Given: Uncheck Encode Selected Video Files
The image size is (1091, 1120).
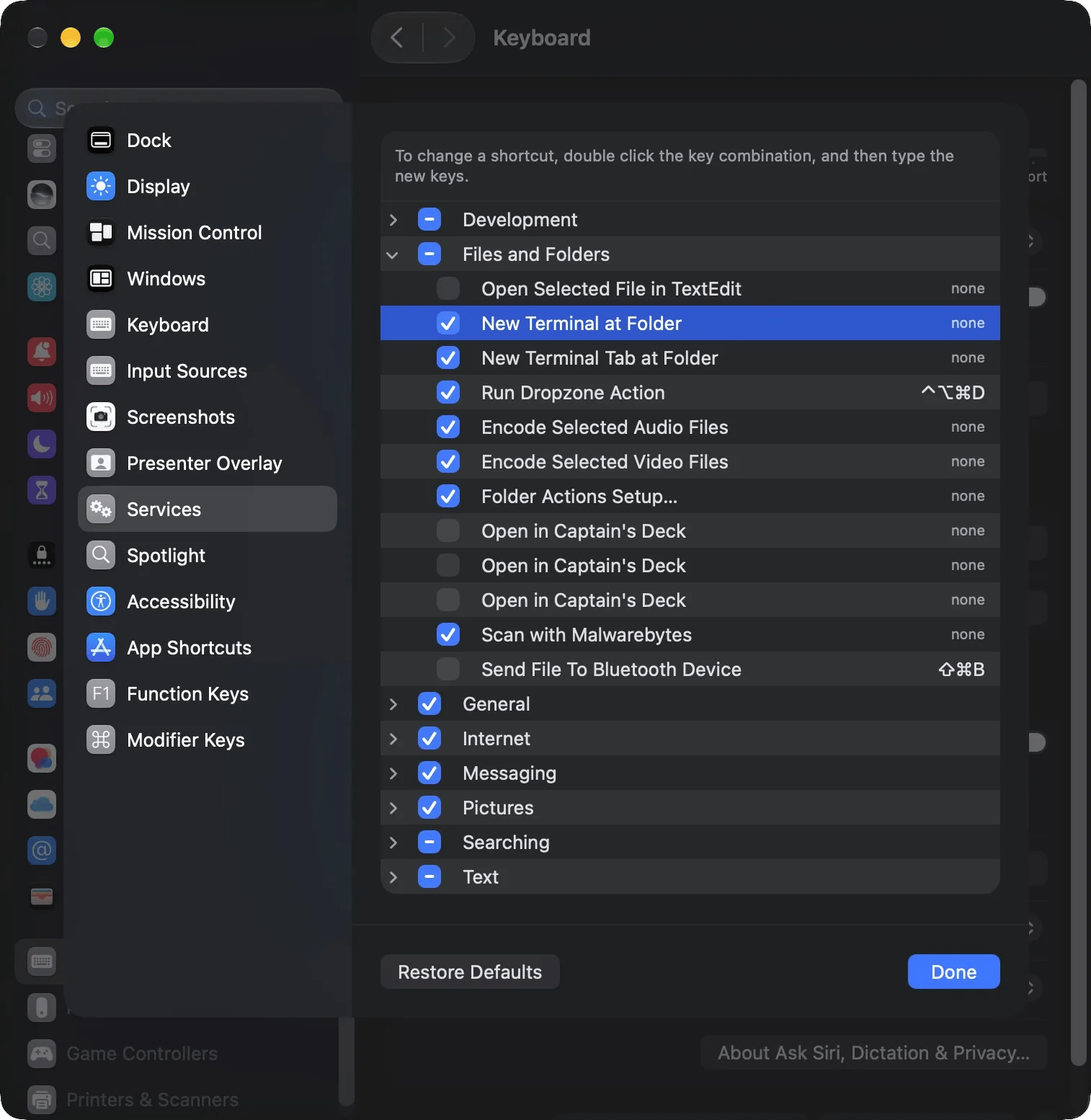Looking at the screenshot, I should pyautogui.click(x=448, y=461).
